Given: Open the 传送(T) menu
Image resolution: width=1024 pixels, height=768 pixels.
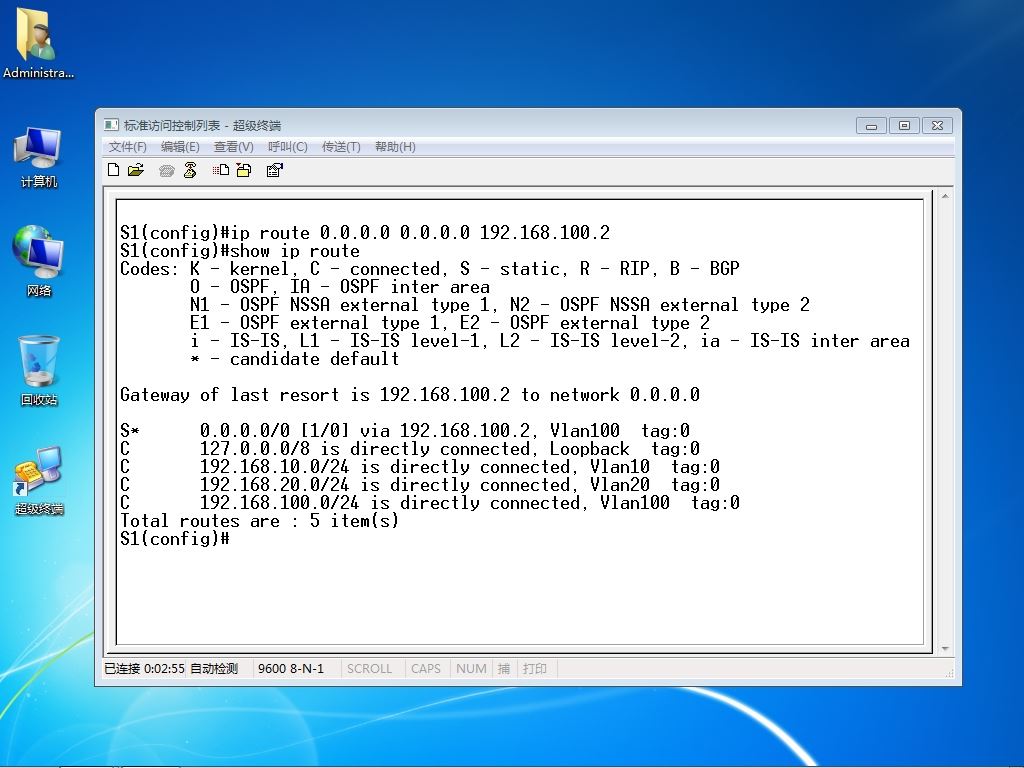Looking at the screenshot, I should point(341,147).
